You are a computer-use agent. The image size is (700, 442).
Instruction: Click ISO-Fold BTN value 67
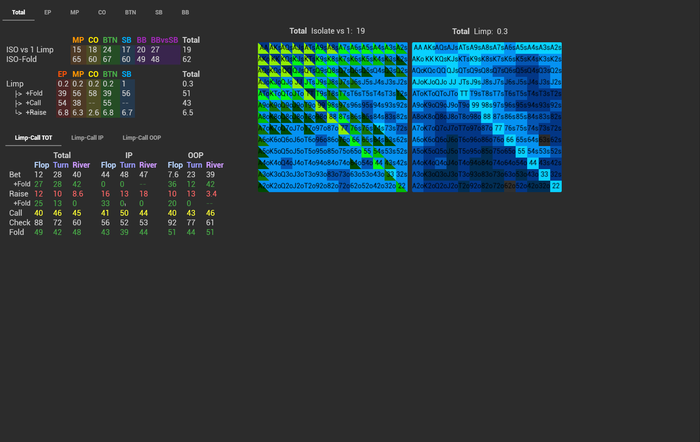[107, 59]
